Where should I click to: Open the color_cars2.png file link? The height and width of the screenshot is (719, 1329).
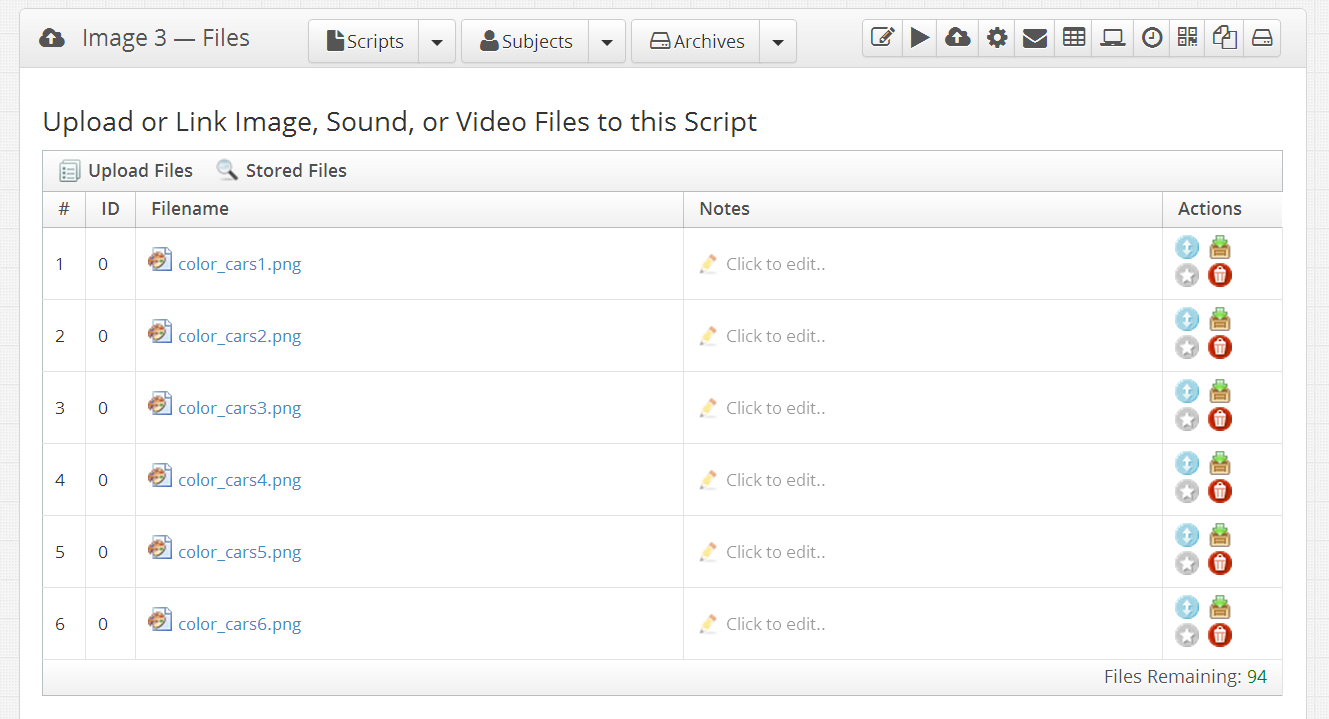(239, 335)
